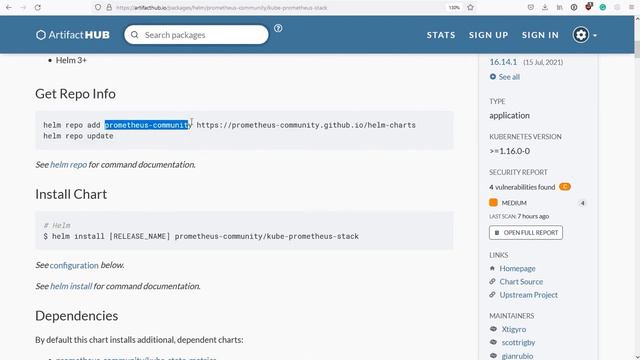640x360 pixels.
Task: Click the OPEN FULL REPORT button
Action: [x=526, y=233]
